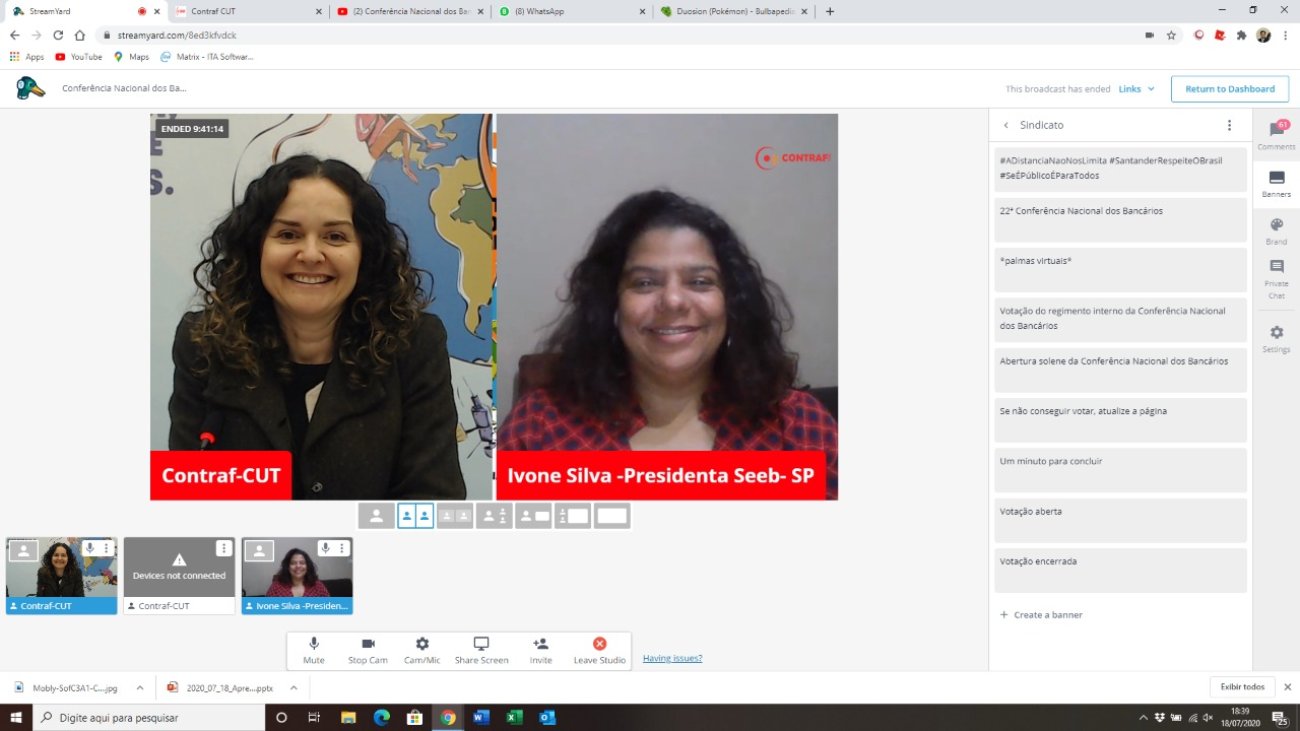Screen dimensions: 1300x731
Task: Click the Share Screen monitor icon
Action: pyautogui.click(x=481, y=644)
